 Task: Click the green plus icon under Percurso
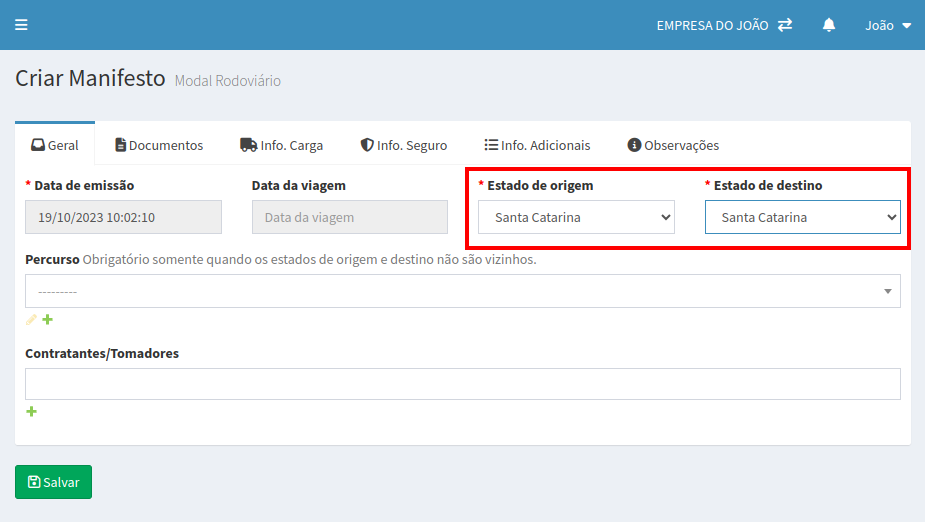pos(47,320)
